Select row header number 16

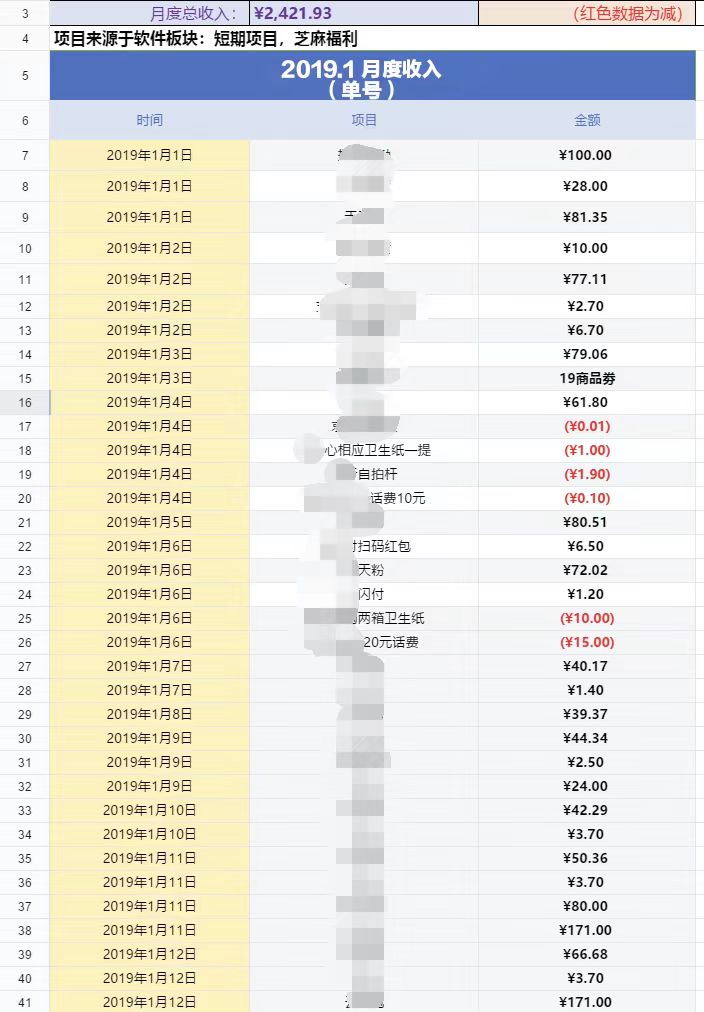coord(25,402)
